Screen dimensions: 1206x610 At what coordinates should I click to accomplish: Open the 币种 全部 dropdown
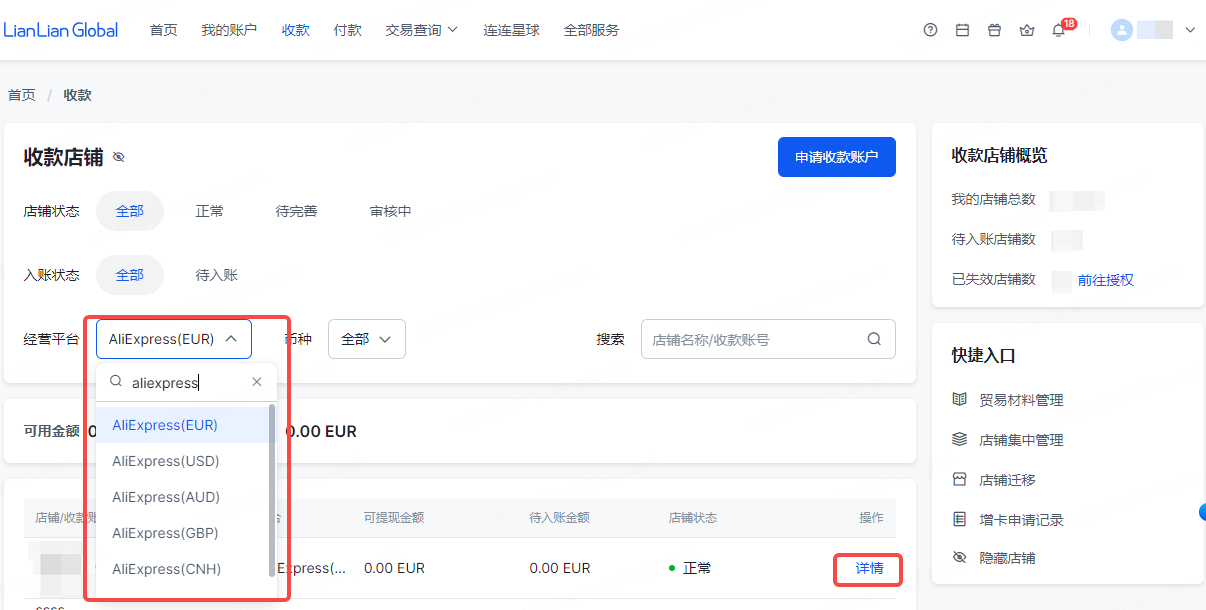pos(366,339)
